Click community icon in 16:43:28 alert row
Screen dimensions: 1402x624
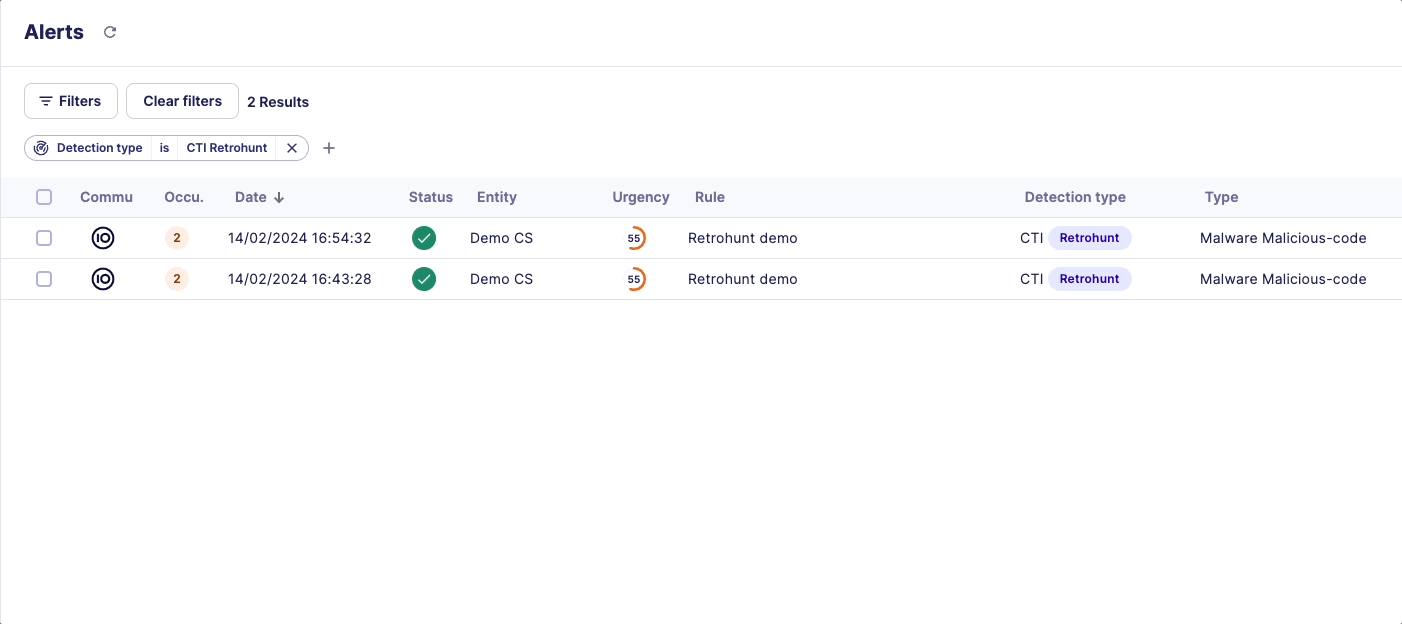[103, 279]
